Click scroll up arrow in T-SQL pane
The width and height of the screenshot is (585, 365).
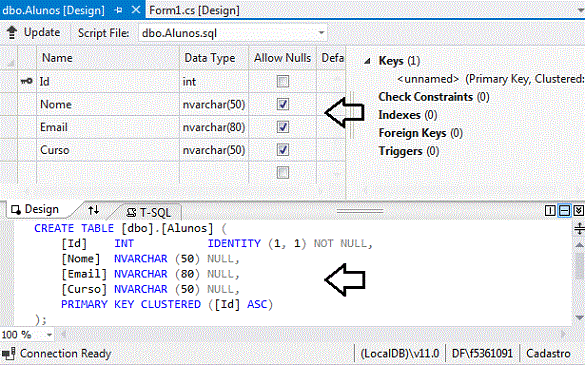click(x=579, y=245)
